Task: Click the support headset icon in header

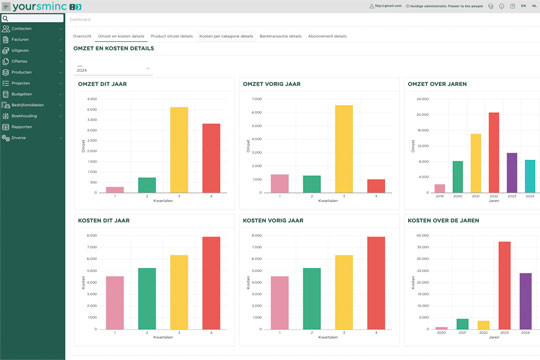Action: click(x=491, y=6)
